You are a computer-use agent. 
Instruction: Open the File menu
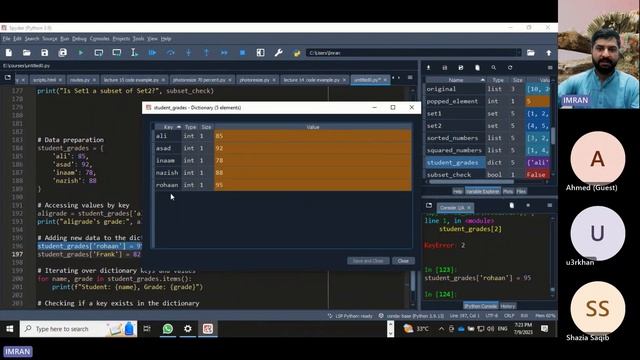coord(6,39)
